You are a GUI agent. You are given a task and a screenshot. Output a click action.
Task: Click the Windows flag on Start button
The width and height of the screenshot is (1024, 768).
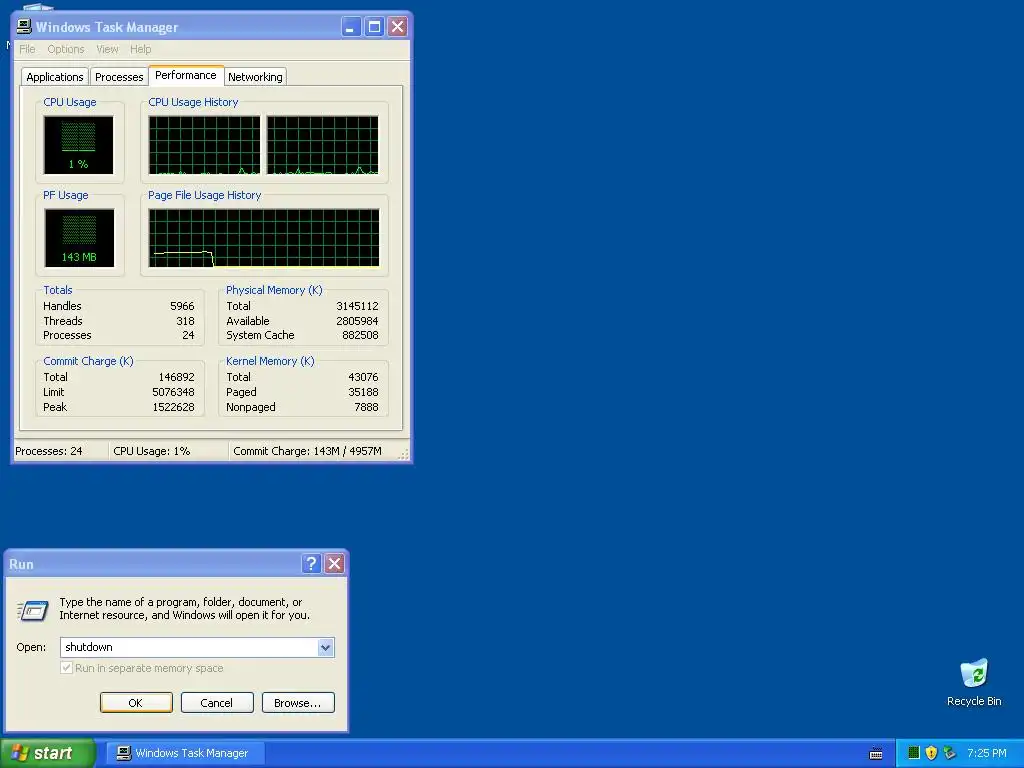20,753
